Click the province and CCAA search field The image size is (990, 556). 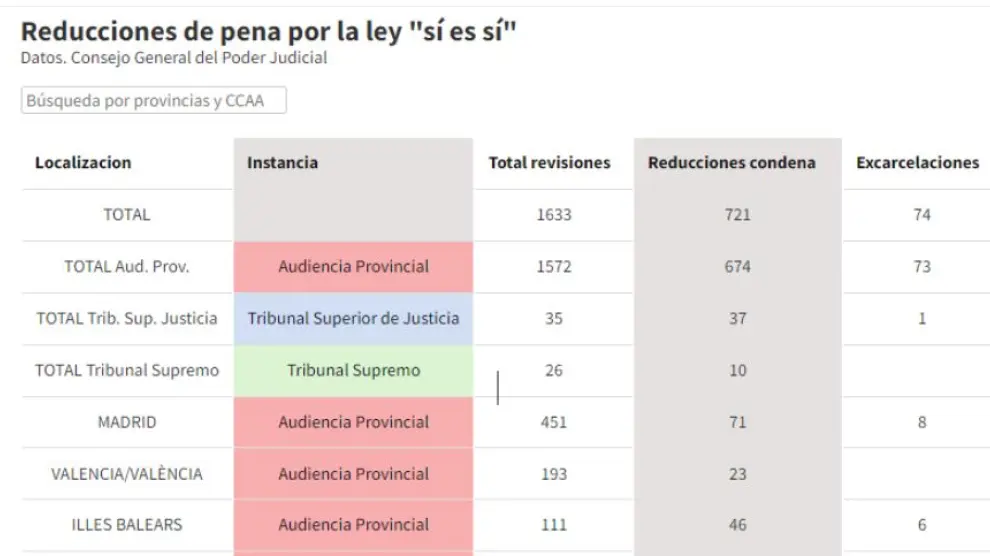click(x=154, y=101)
